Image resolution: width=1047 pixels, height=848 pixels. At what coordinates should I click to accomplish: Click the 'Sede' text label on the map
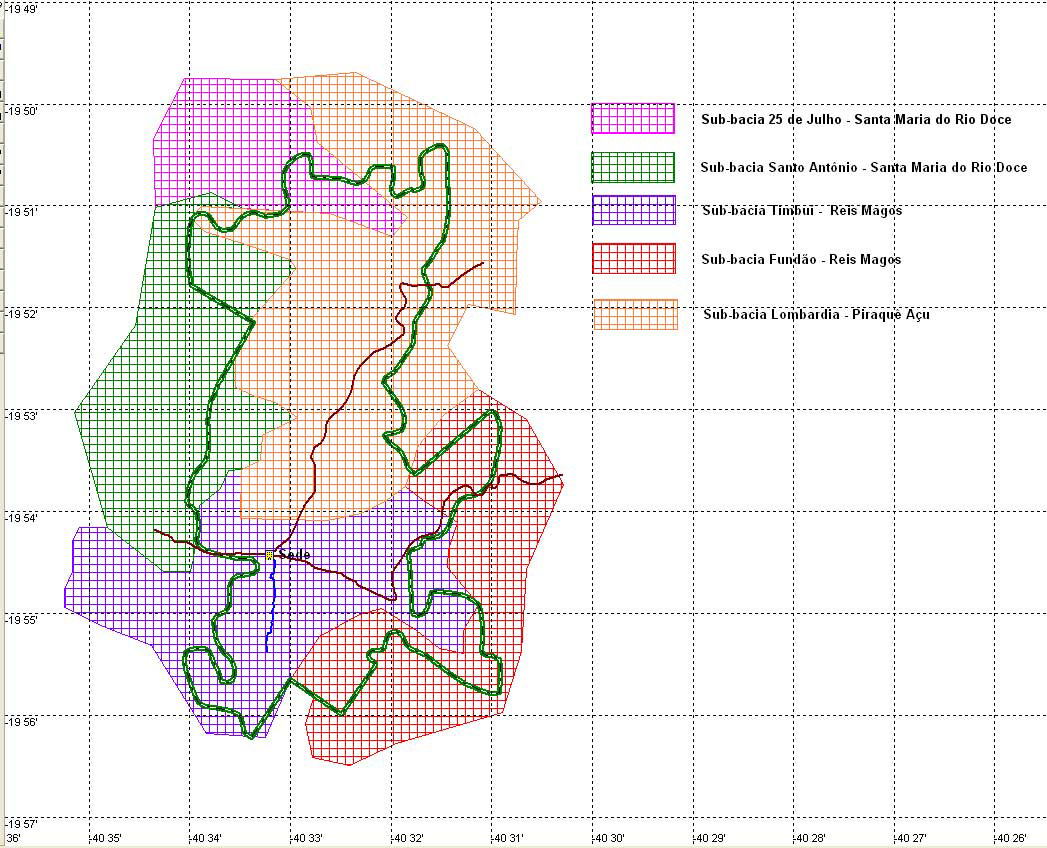294,555
